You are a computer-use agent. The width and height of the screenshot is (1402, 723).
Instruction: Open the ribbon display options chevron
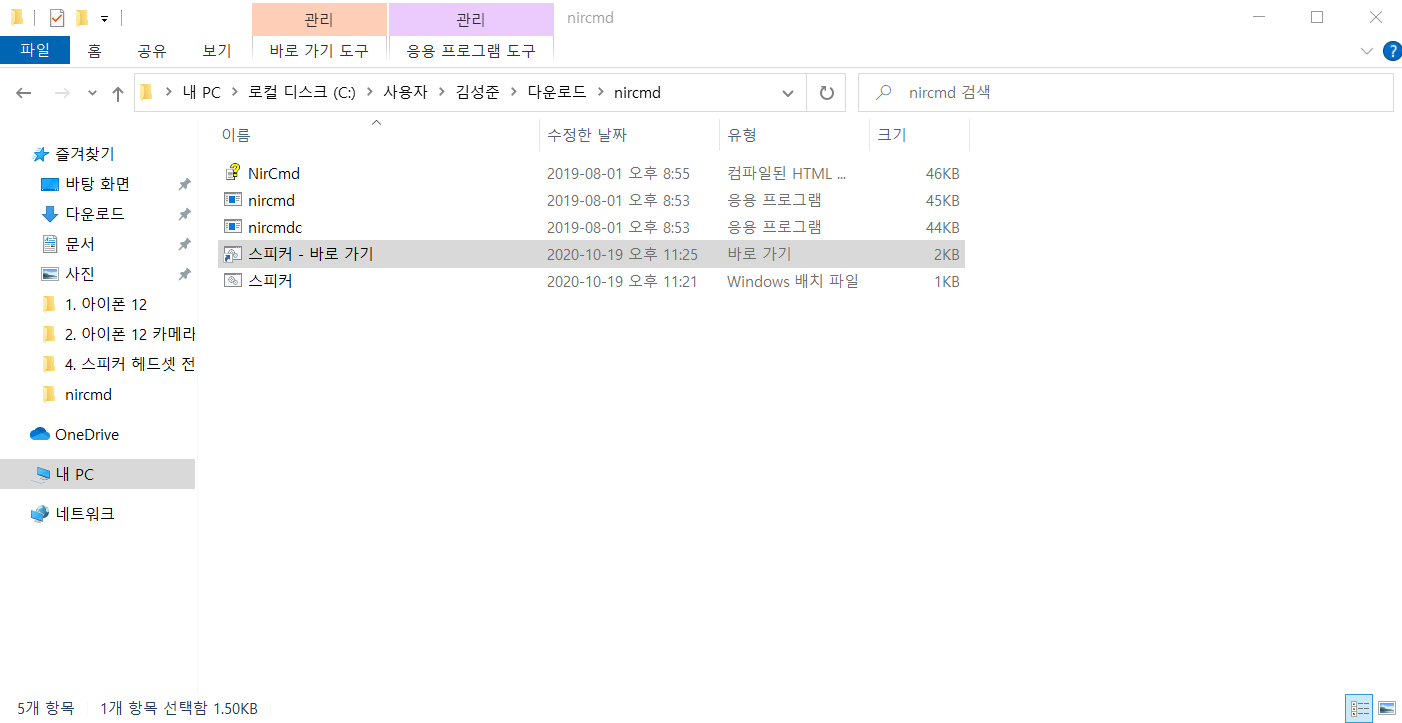click(x=1366, y=51)
